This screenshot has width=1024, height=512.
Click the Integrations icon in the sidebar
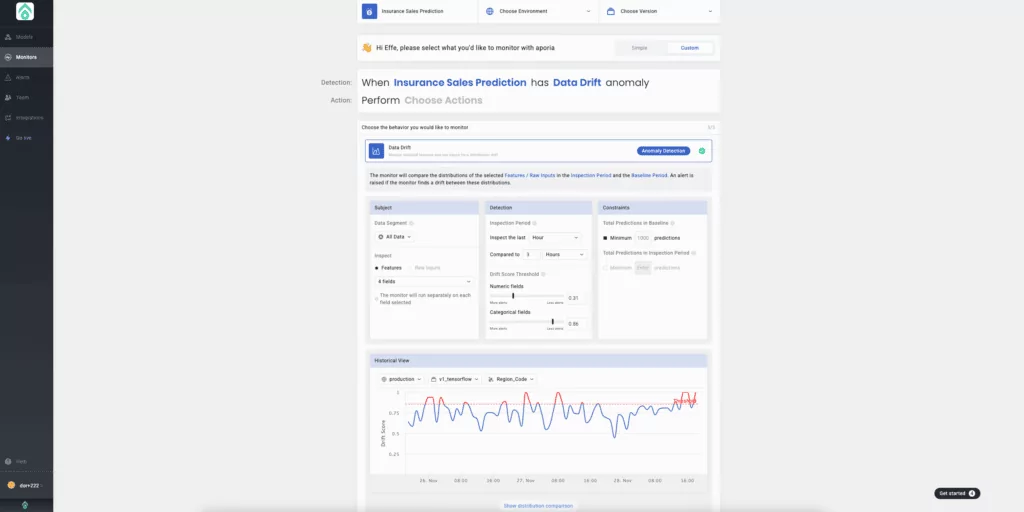pyautogui.click(x=8, y=118)
